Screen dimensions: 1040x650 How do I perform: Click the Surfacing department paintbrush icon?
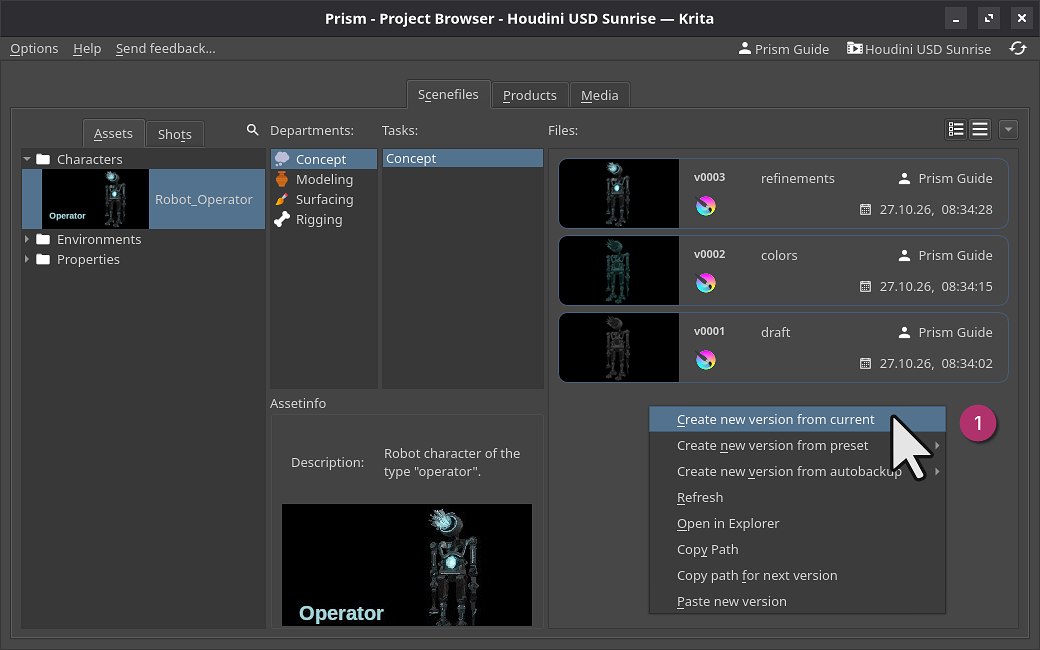click(x=282, y=199)
